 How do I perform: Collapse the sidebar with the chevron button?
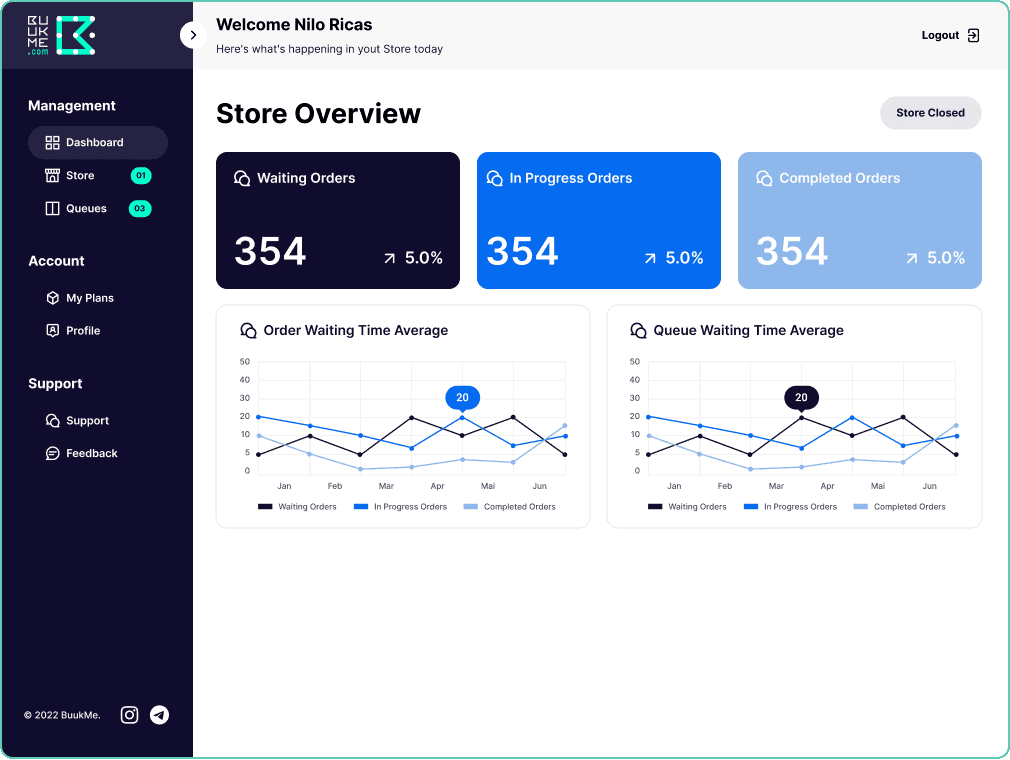pos(193,35)
